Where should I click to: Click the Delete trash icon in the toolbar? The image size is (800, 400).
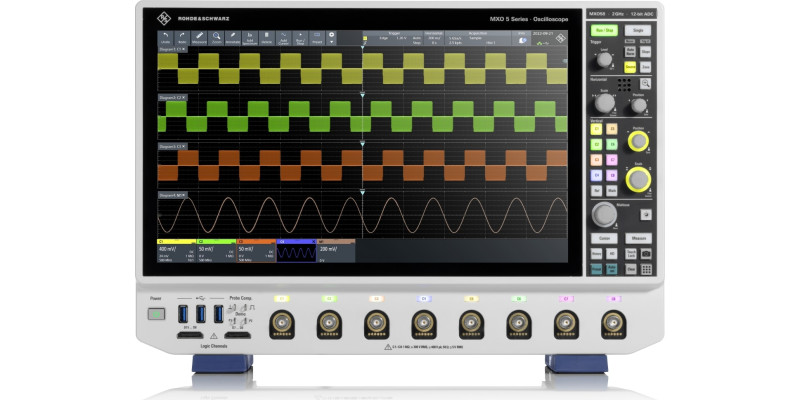point(266,37)
